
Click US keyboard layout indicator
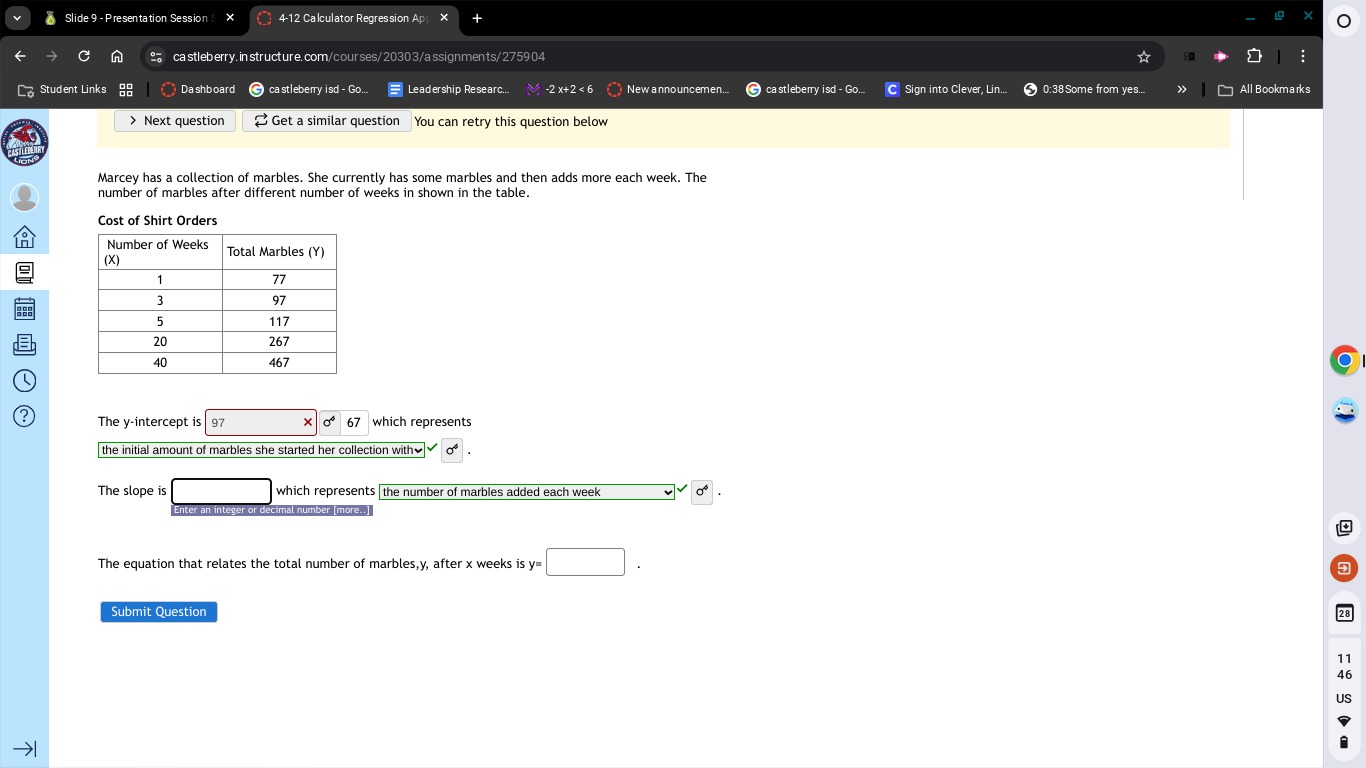(x=1344, y=699)
